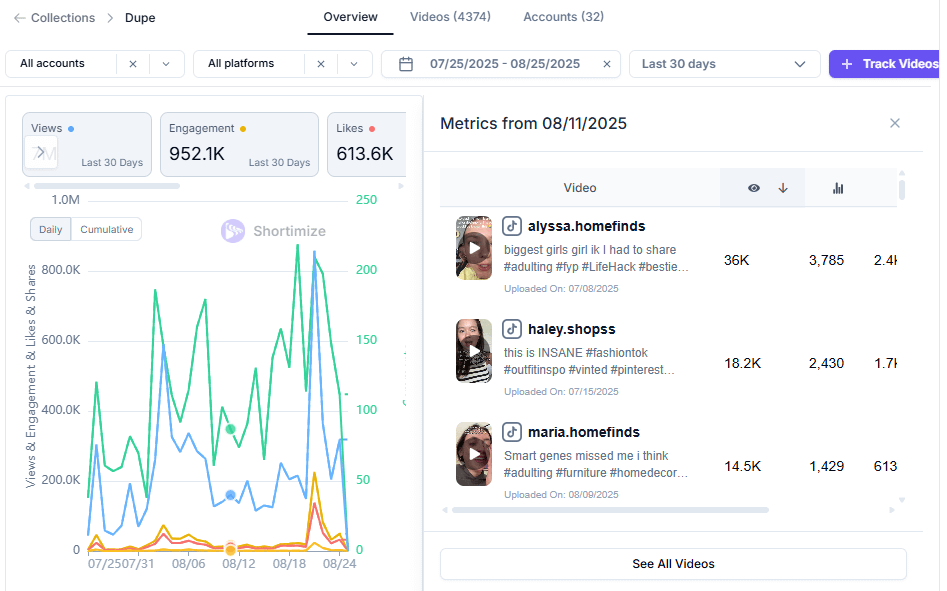The height and width of the screenshot is (591, 947).
Task: Close the Metrics from 08/11/2025 panel
Action: [895, 123]
